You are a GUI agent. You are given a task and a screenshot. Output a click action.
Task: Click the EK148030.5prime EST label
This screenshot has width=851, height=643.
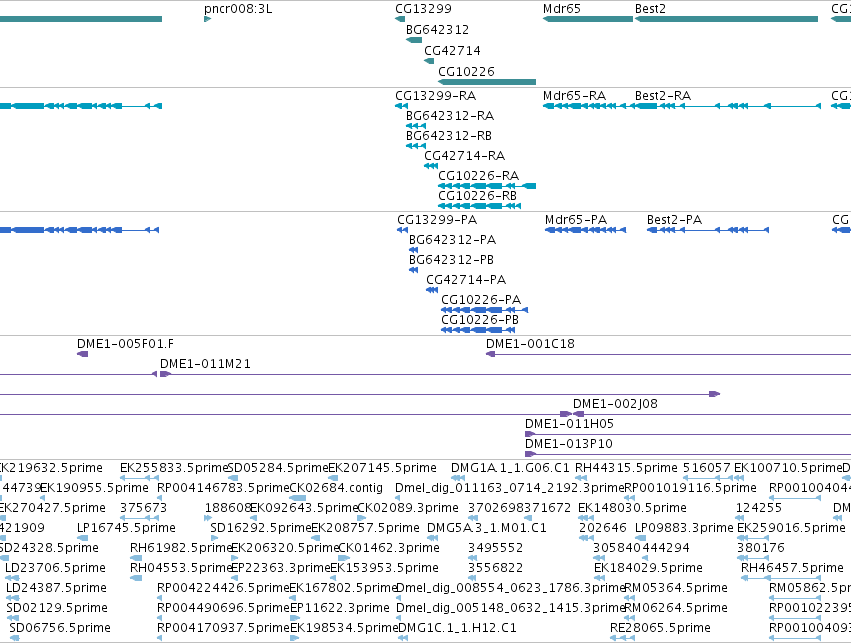coord(632,508)
